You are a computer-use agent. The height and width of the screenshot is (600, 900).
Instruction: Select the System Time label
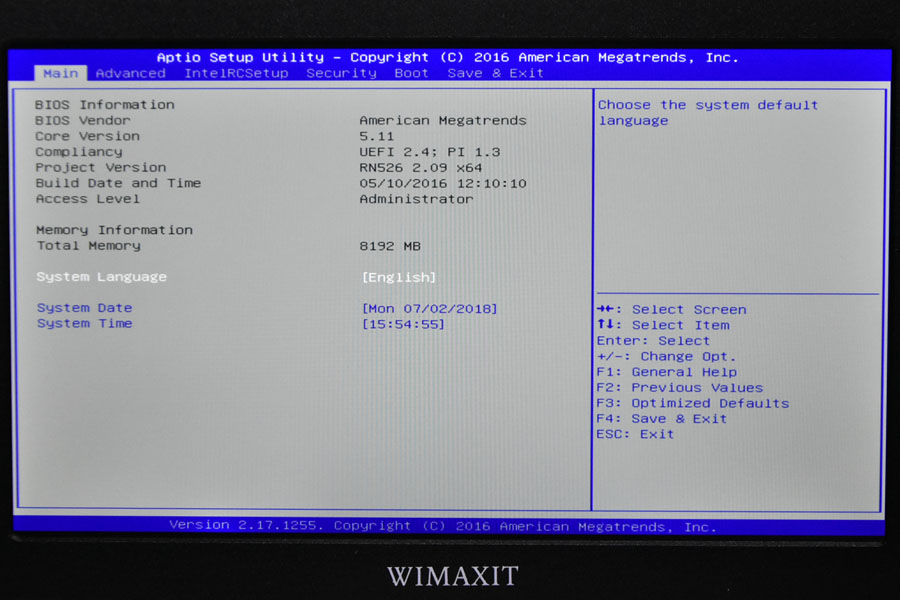pyautogui.click(x=84, y=323)
